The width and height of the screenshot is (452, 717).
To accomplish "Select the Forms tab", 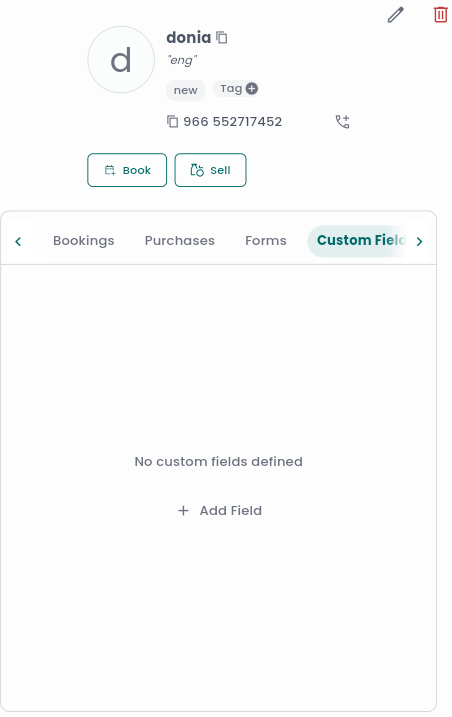I will [x=266, y=241].
